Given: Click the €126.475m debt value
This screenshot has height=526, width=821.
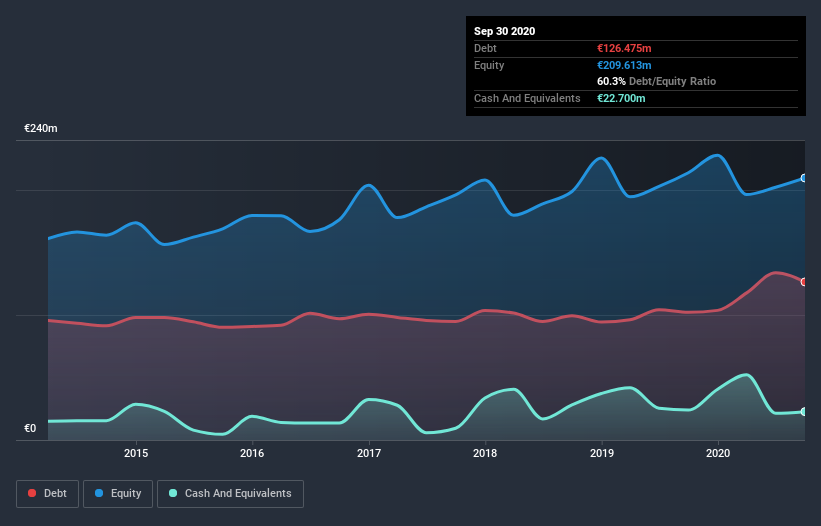Looking at the screenshot, I should (x=624, y=48).
